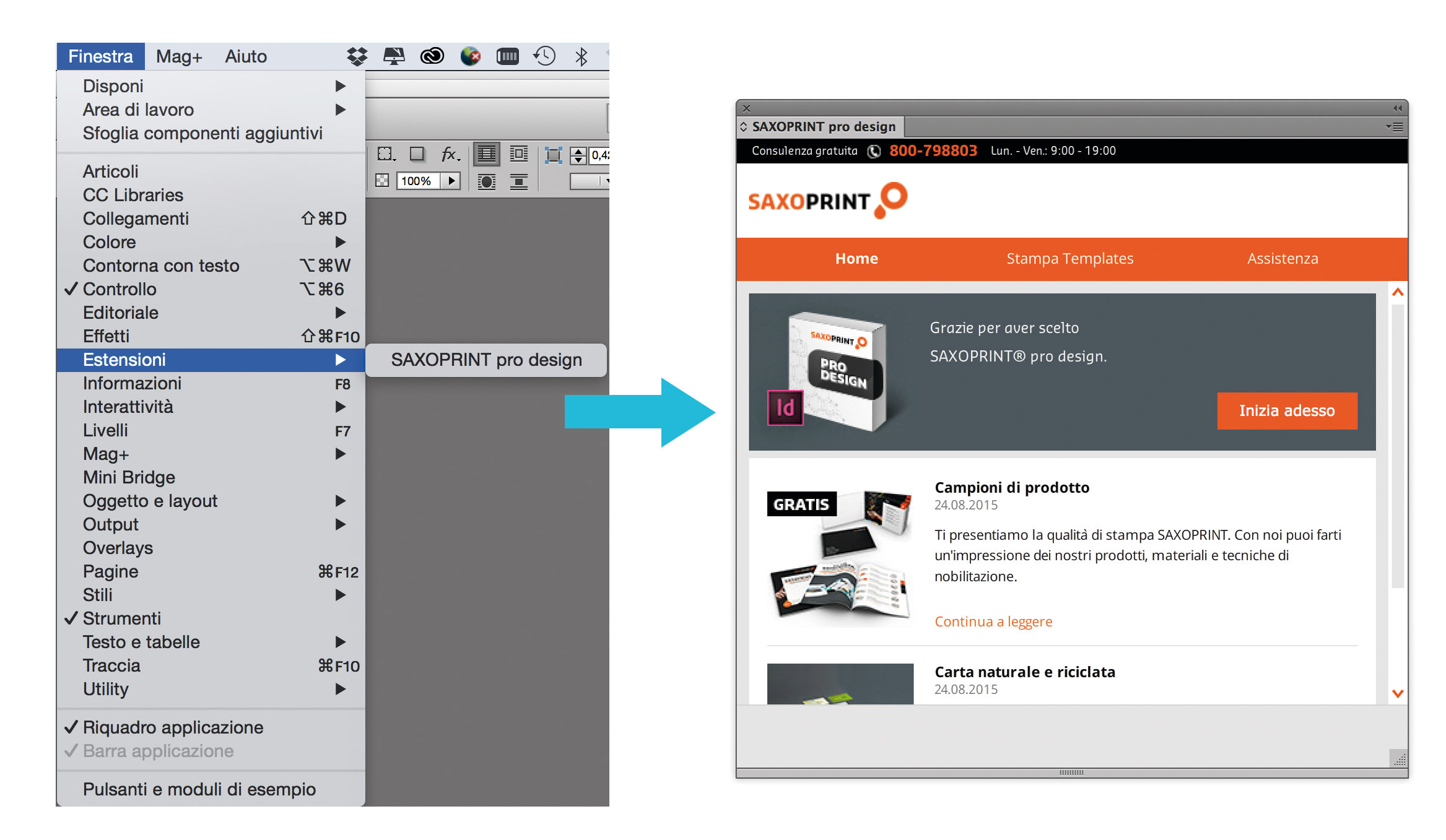Select SAXOPRINT pro design submenu item

coord(486,360)
